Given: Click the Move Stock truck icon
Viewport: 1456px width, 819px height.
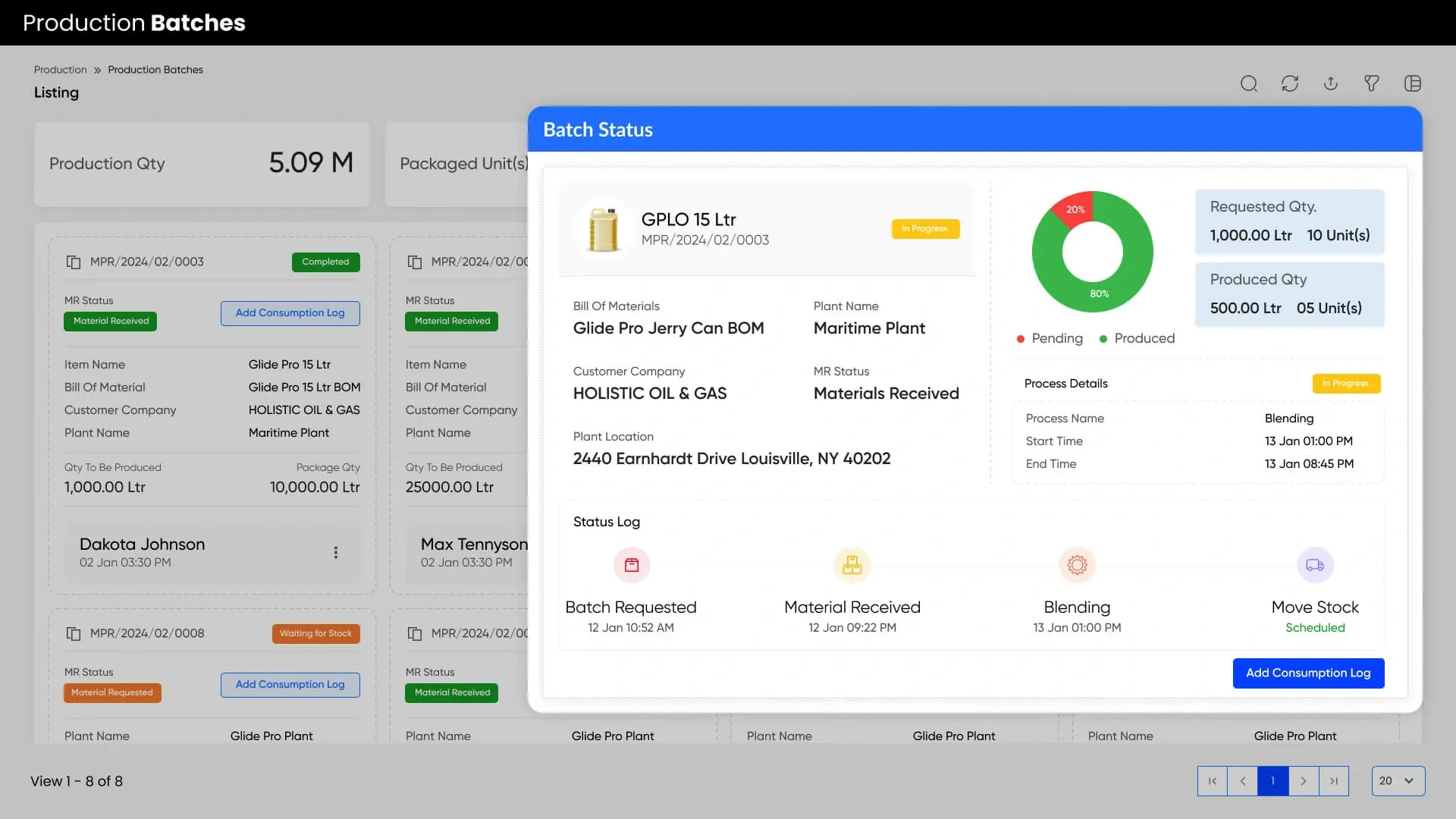Looking at the screenshot, I should 1315,566.
